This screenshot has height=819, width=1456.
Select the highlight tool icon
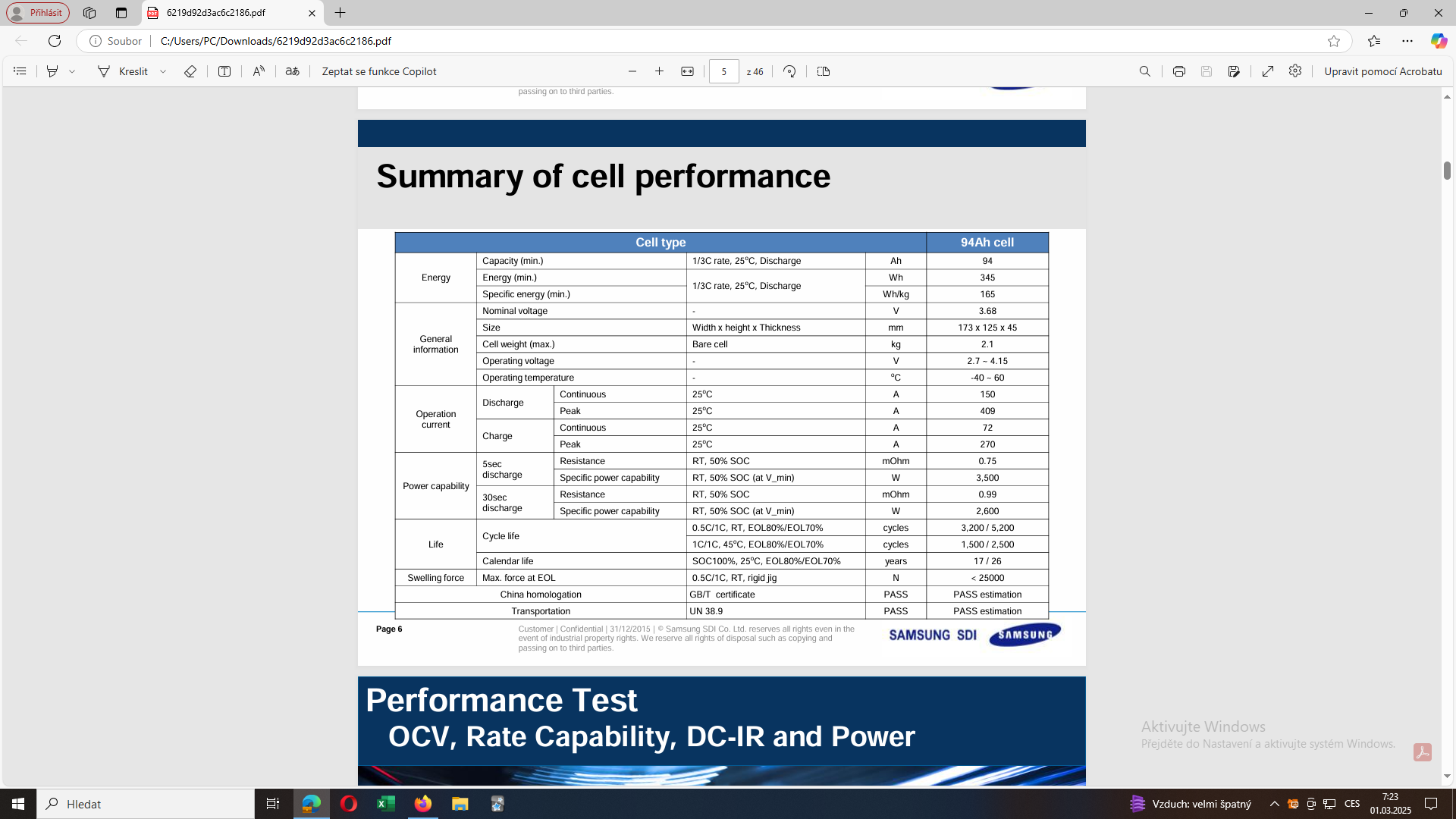[52, 71]
